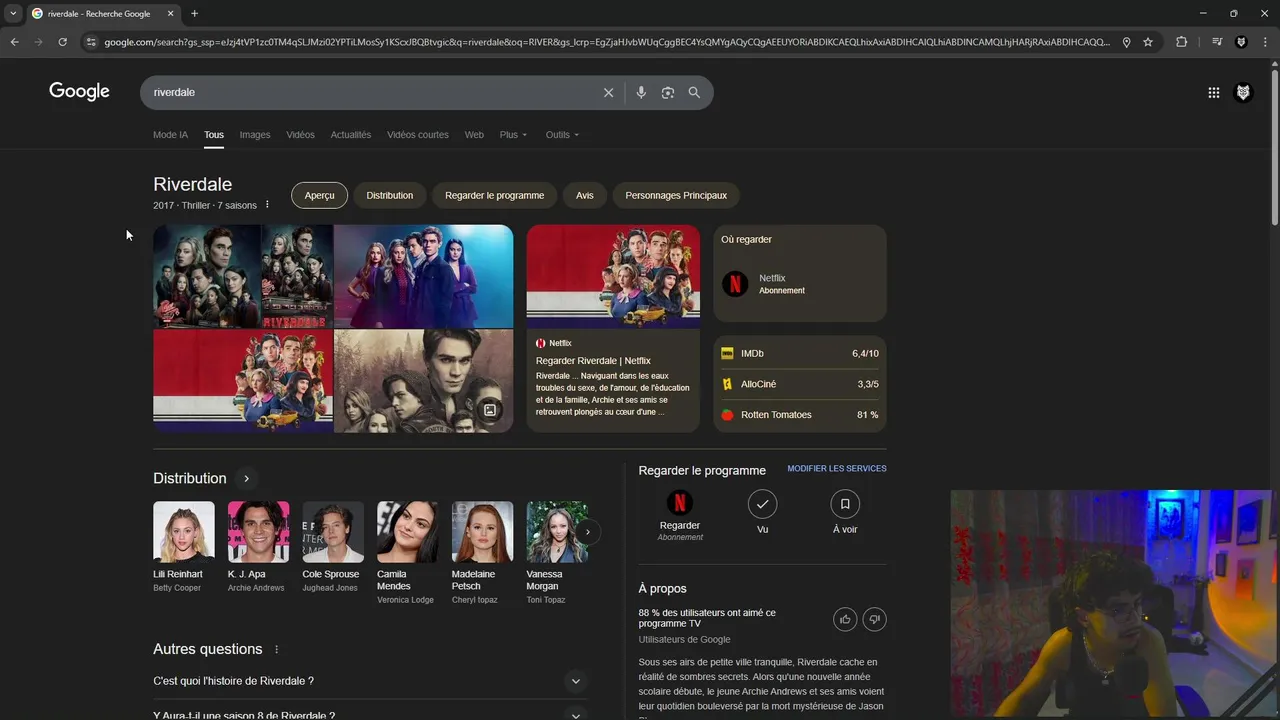Select the Personnages Principaux chip
The height and width of the screenshot is (720, 1280).
pyautogui.click(x=676, y=195)
